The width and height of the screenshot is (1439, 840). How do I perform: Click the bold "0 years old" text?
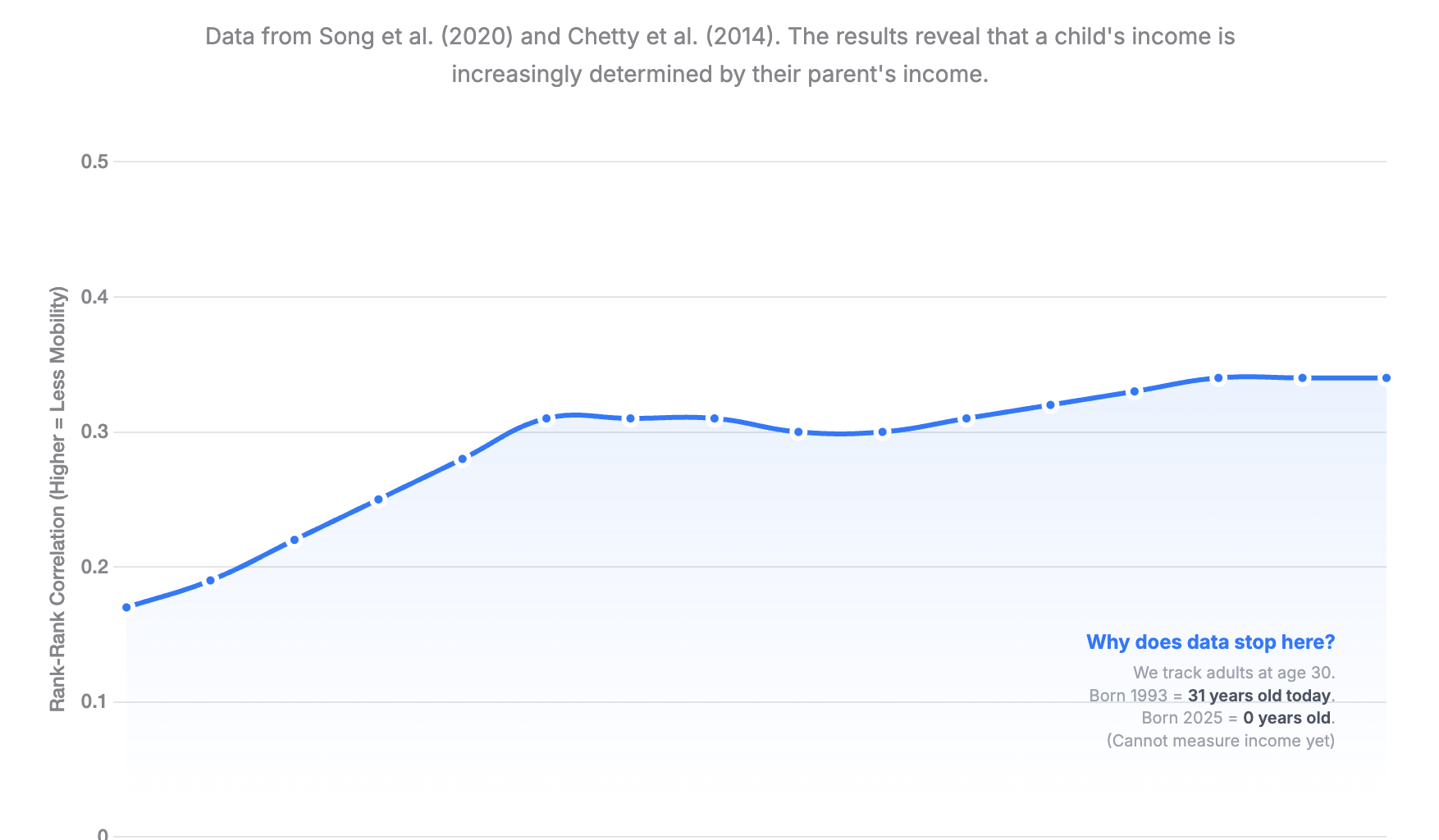pyautogui.click(x=1286, y=718)
